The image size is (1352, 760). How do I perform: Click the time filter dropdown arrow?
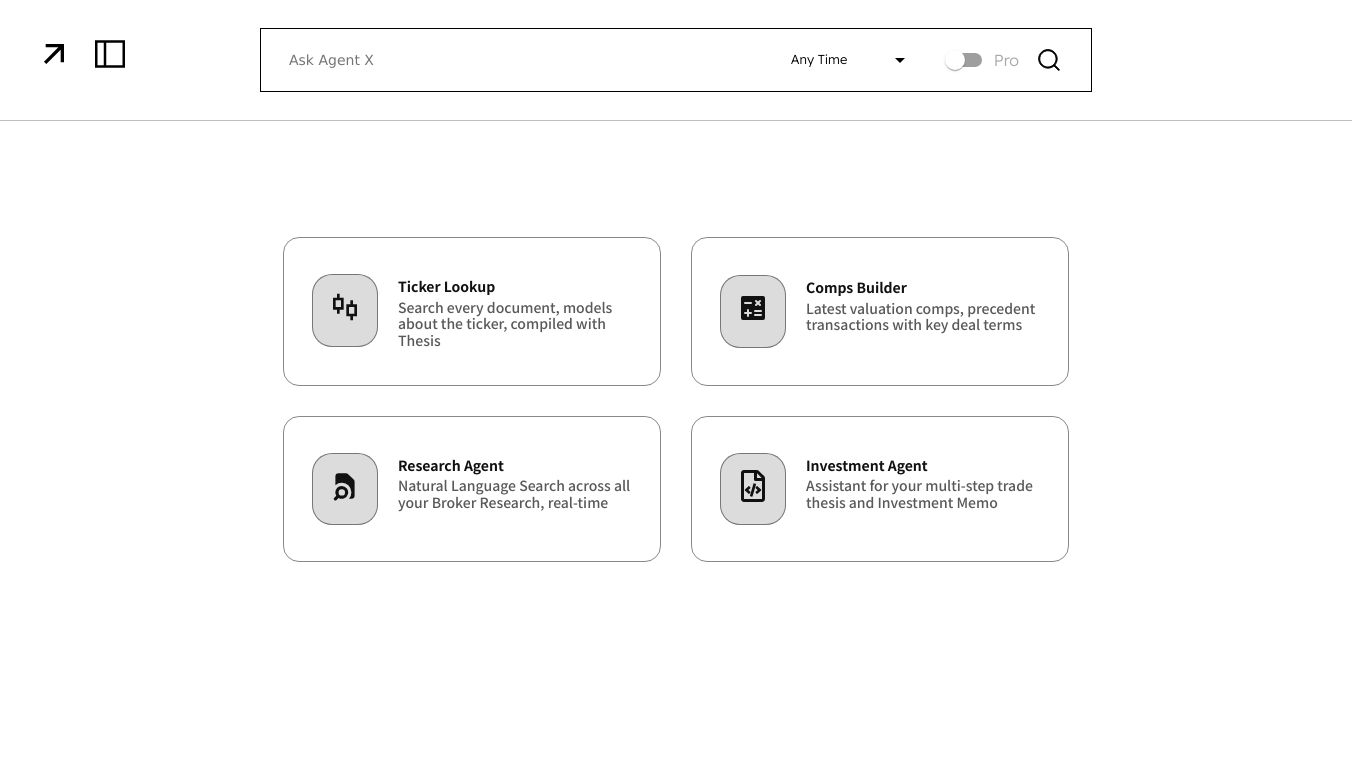900,60
